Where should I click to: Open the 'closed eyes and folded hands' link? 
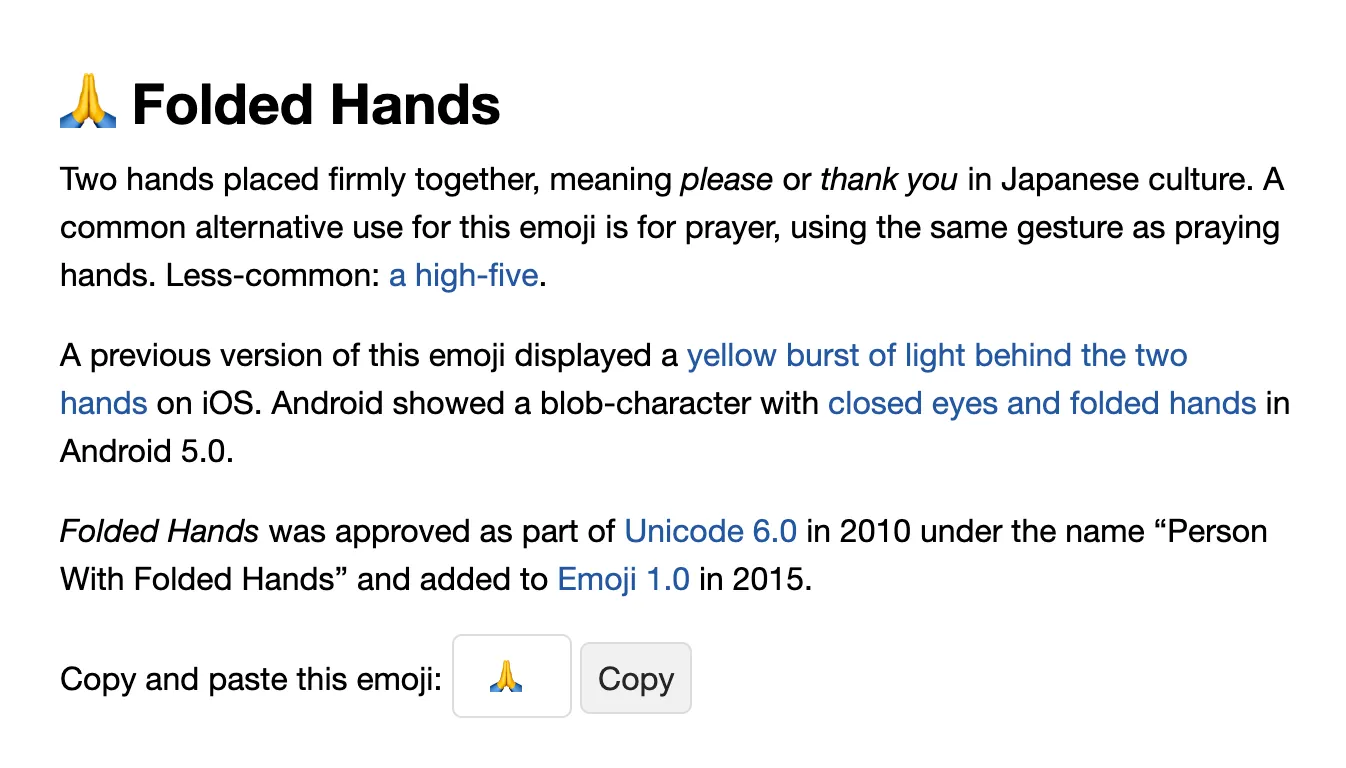coord(1041,403)
